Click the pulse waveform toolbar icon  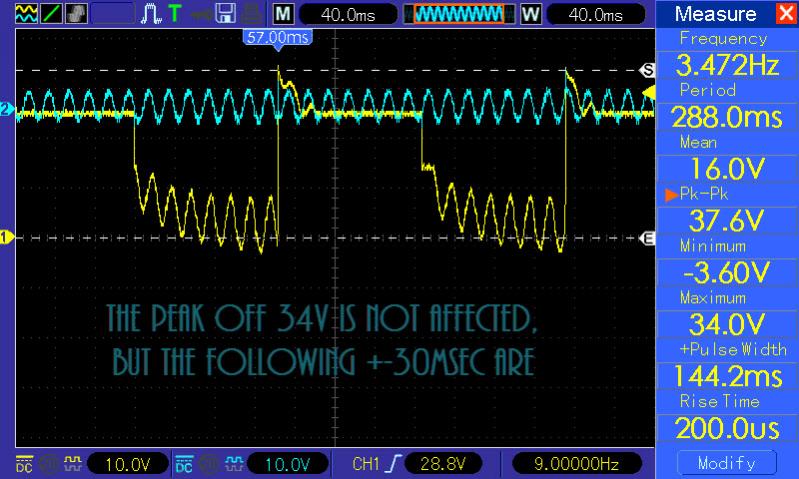click(x=151, y=14)
